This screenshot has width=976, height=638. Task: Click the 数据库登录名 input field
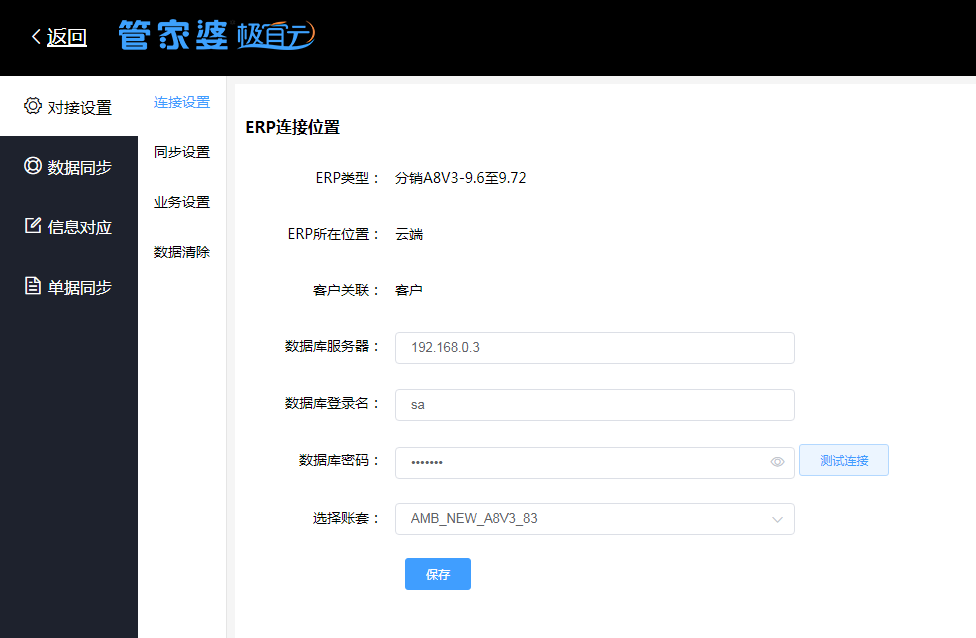[x=594, y=405]
